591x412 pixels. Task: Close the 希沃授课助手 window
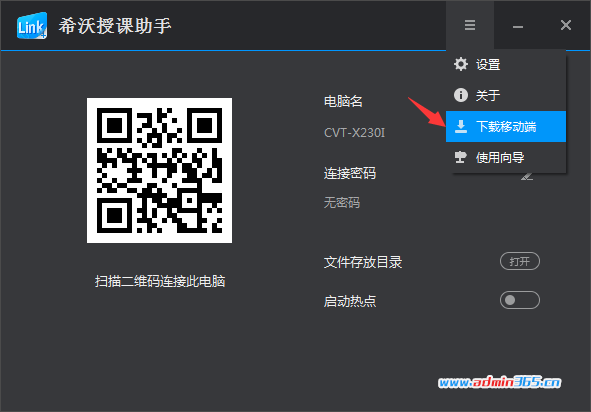(x=566, y=25)
